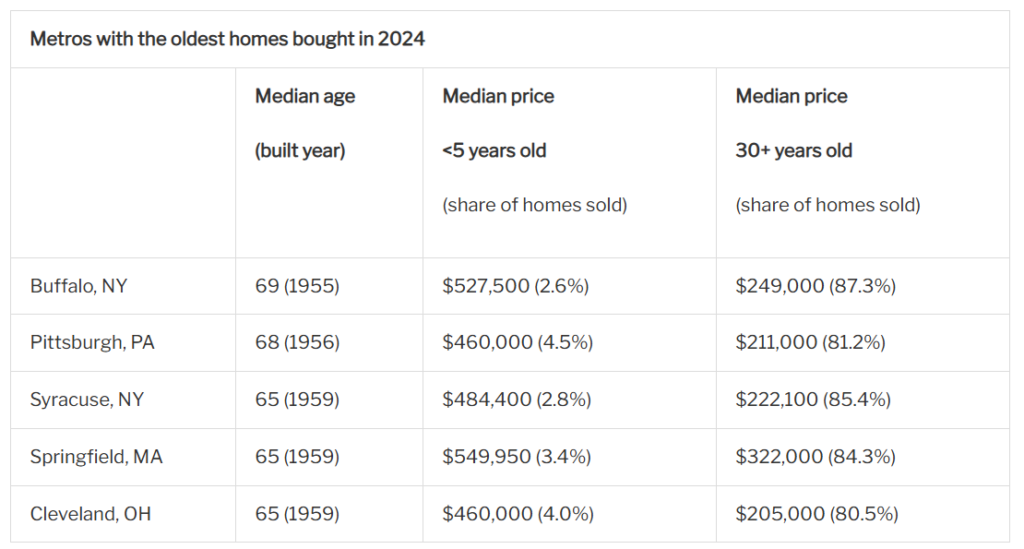The image size is (1024, 549).
Task: Select the $211,000 (81.2%) cell
Action: [810, 343]
